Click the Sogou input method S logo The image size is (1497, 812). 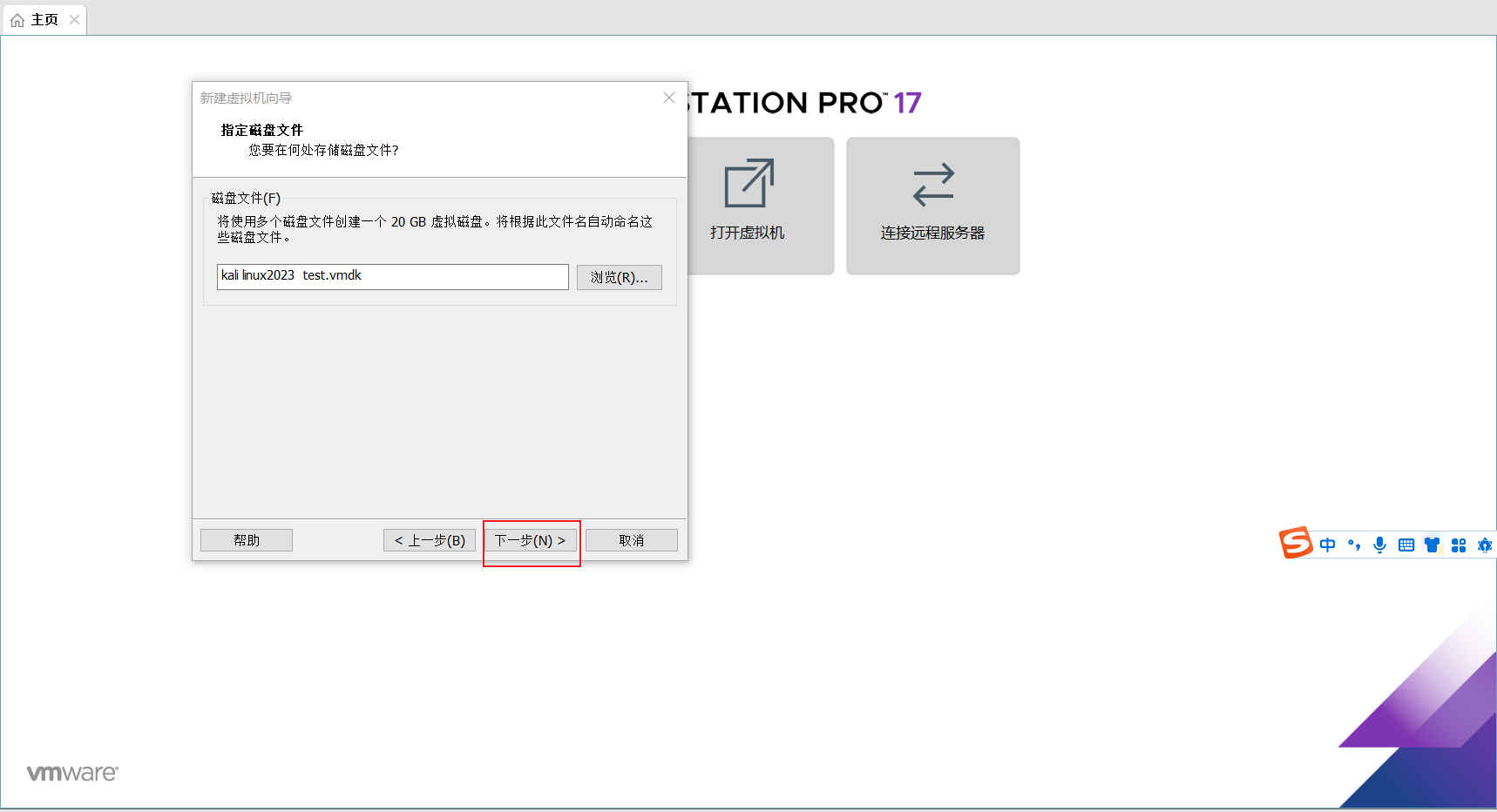pos(1296,543)
